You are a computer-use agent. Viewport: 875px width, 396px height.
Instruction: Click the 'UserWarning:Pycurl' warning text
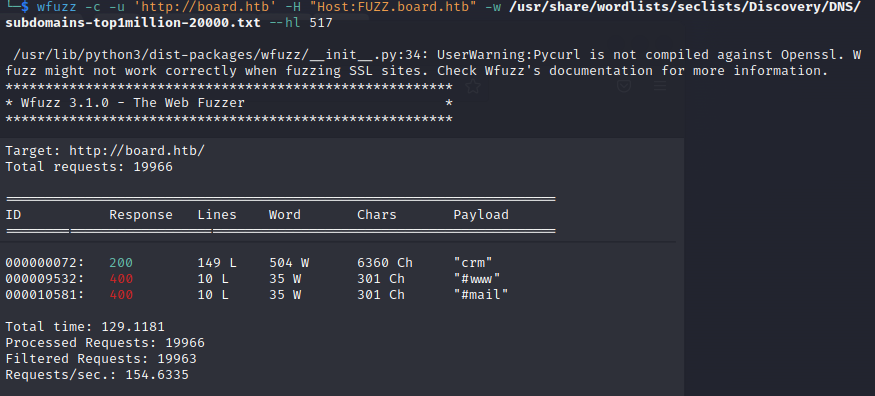[508, 55]
